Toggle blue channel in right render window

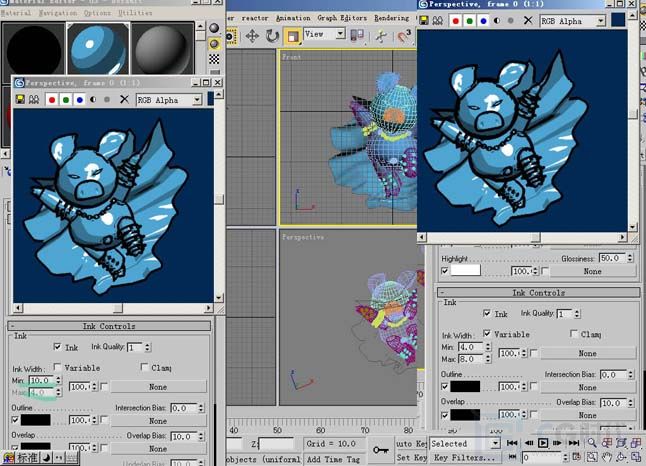point(484,21)
